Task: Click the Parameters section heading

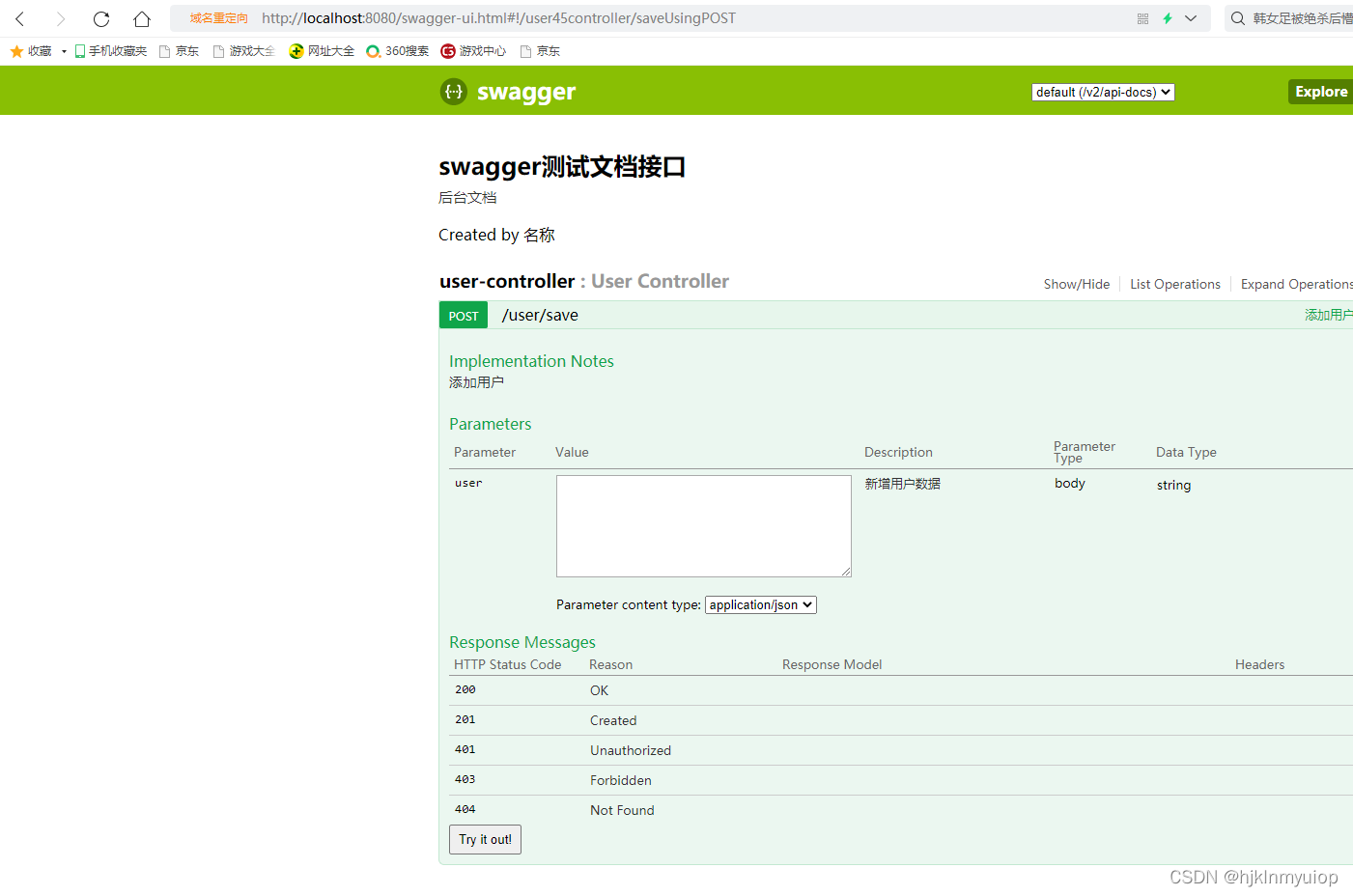Action: 490,424
